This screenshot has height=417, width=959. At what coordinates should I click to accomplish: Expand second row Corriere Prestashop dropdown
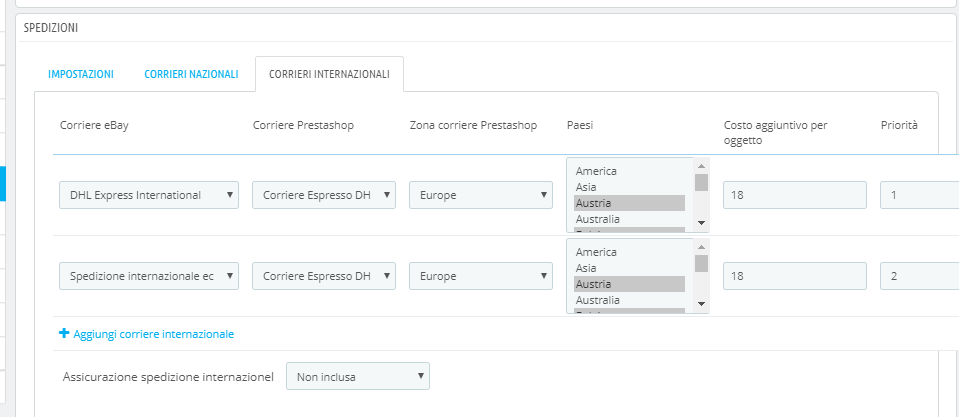click(324, 276)
